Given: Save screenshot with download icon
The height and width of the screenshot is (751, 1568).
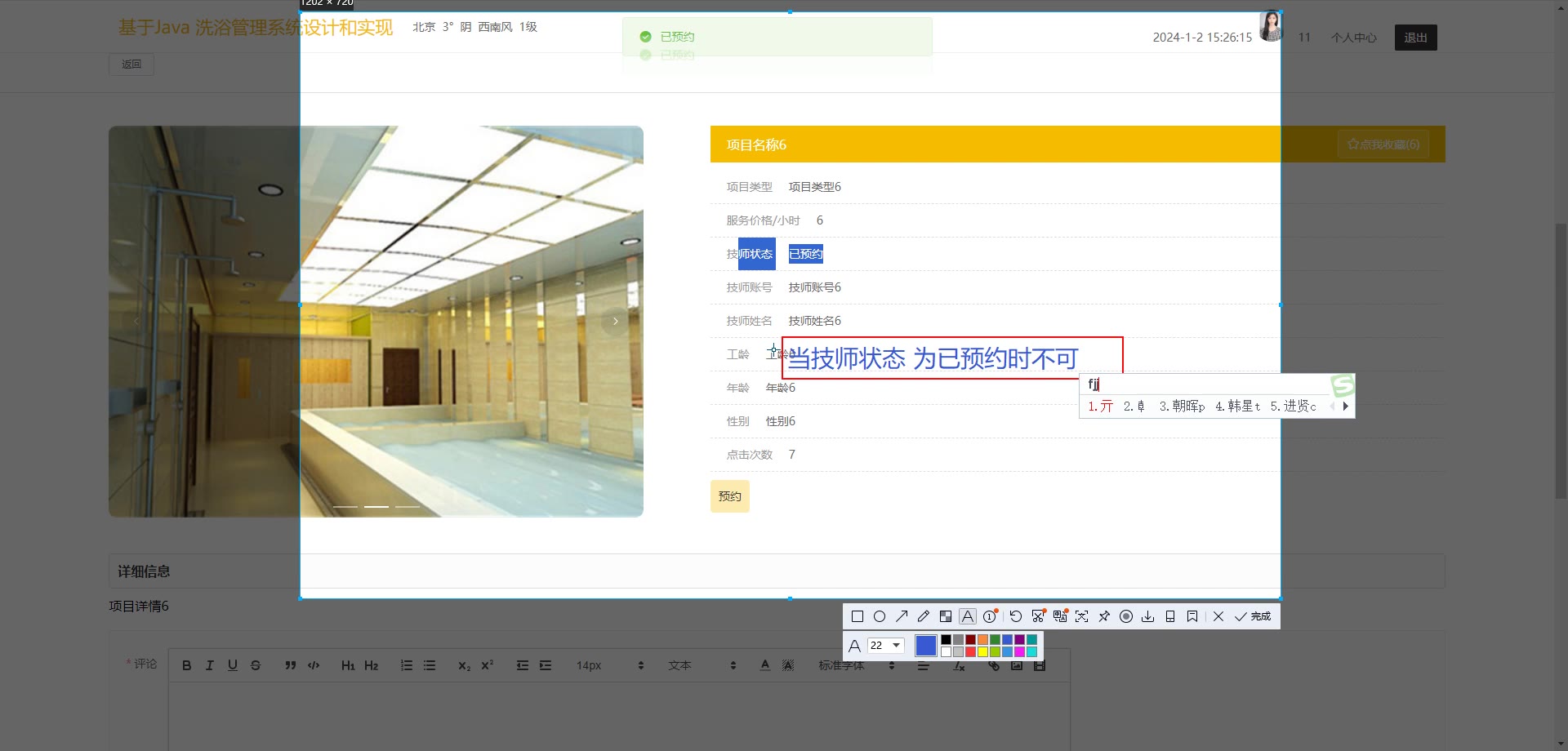Looking at the screenshot, I should coord(1147,616).
